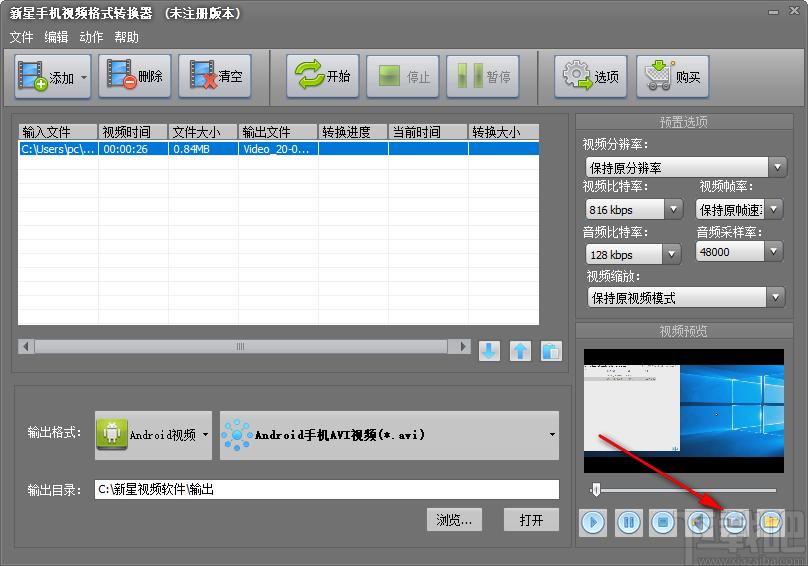The height and width of the screenshot is (566, 808).
Task: Expand the 保持原视频模式 zoom dropdown
Action: coord(776,297)
